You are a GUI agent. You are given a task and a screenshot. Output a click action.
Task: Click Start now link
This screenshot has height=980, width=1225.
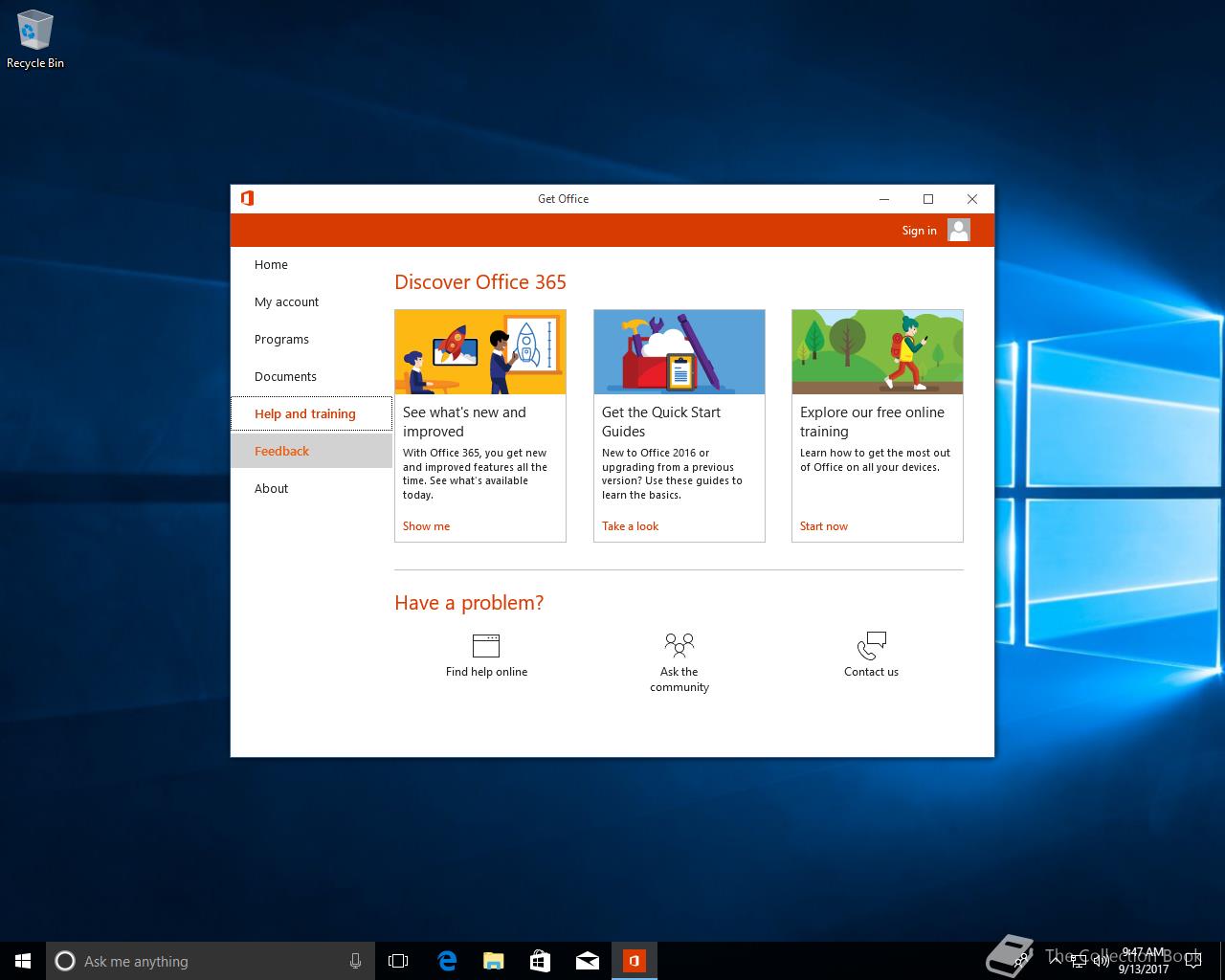[824, 525]
